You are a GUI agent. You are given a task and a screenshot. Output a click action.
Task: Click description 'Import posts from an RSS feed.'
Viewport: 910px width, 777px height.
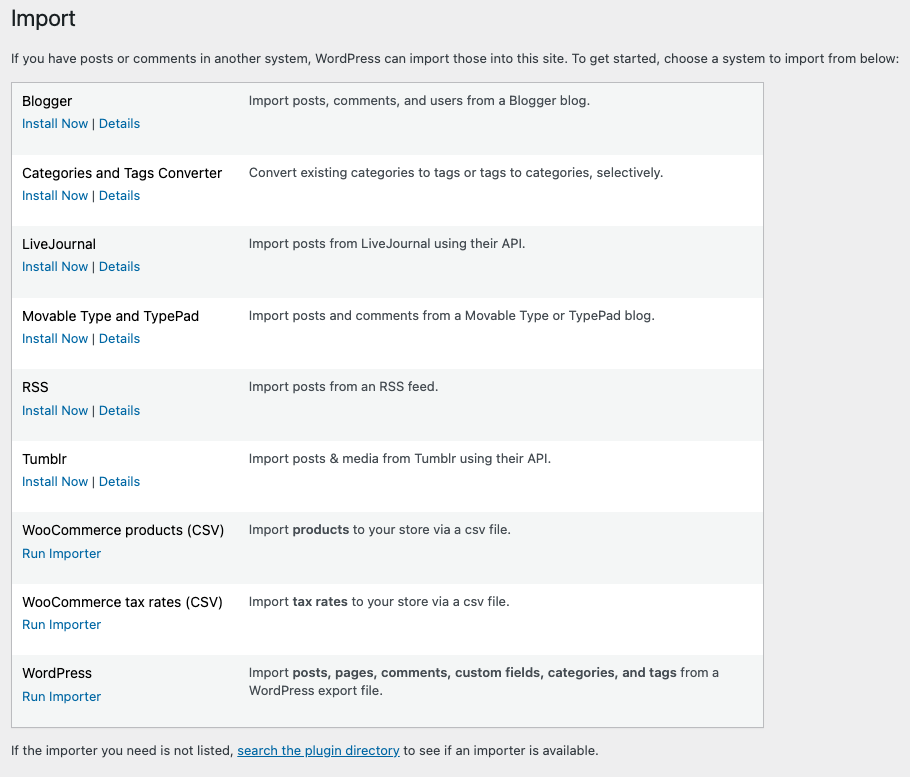tap(344, 386)
